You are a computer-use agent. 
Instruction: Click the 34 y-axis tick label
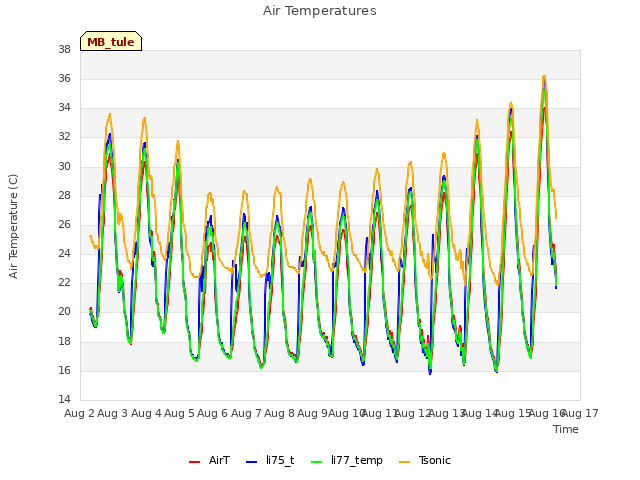point(64,108)
